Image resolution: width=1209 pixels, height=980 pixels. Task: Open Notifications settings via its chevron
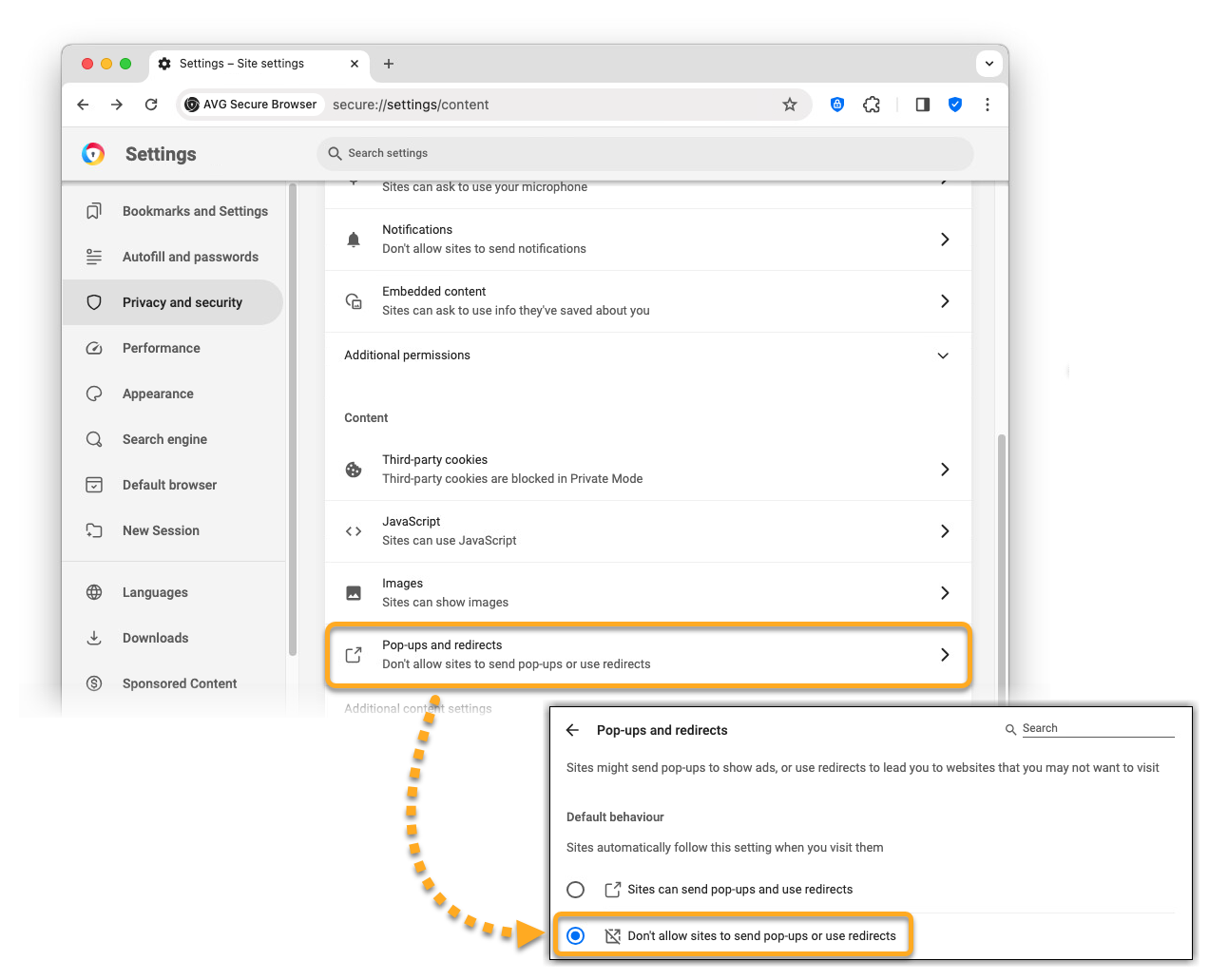tap(944, 240)
